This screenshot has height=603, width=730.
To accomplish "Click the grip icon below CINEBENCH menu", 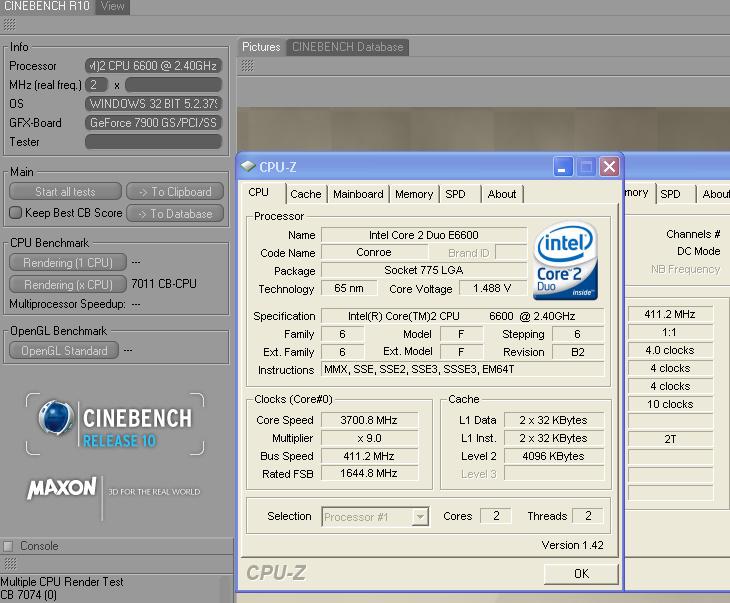I will [10, 25].
